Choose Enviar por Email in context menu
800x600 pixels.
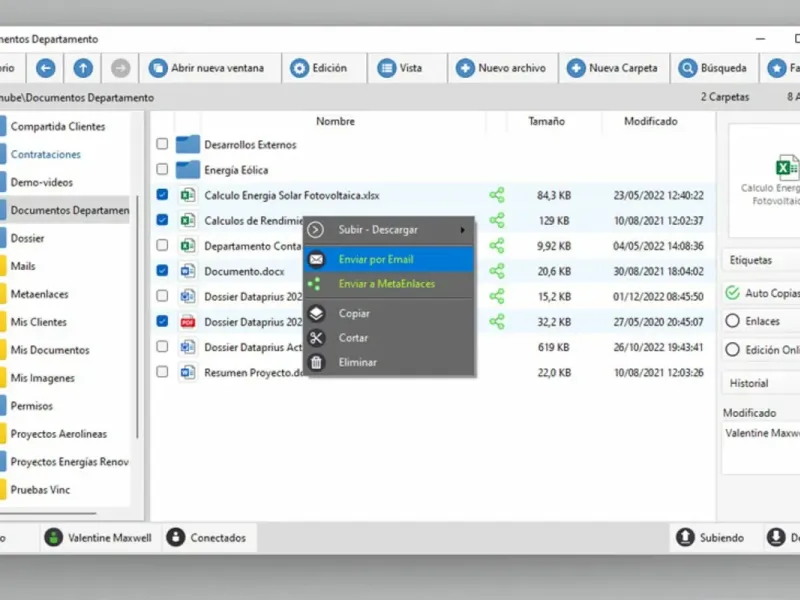pyautogui.click(x=389, y=259)
